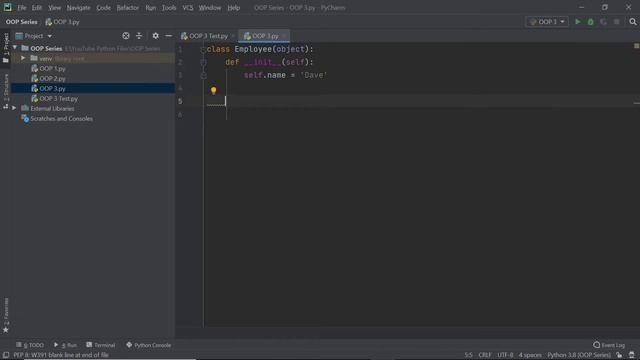Select OOP 3.py in project tree
Viewport: 640px width, 360px height.
coord(52,89)
